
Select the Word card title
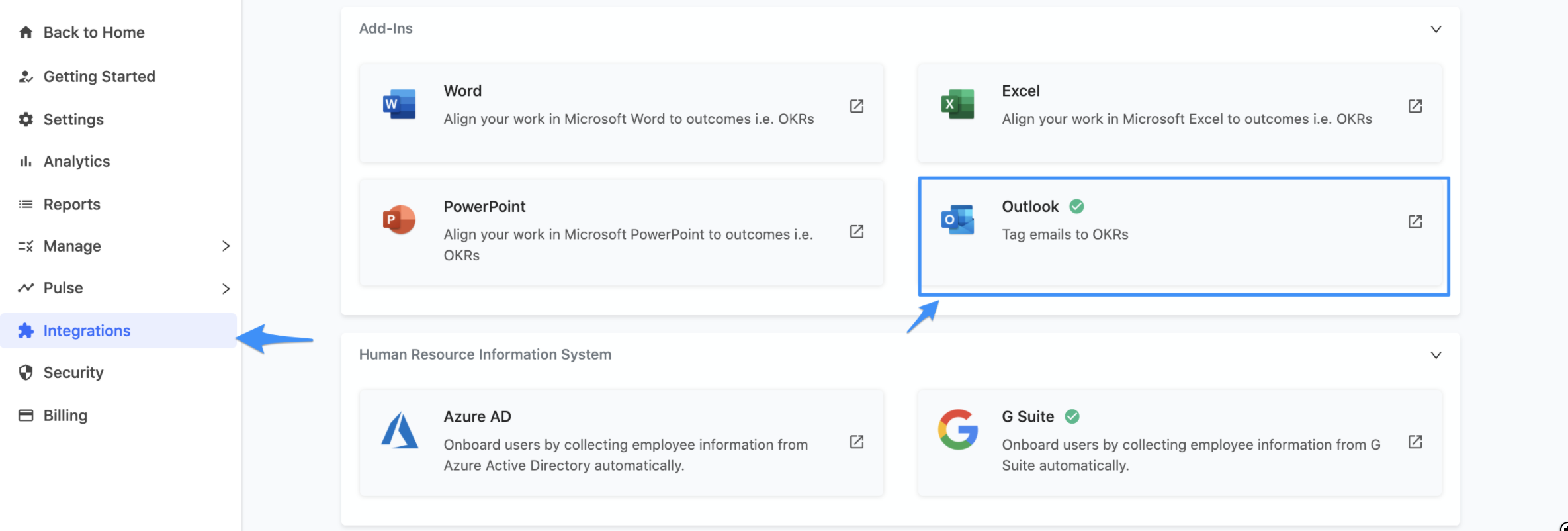click(462, 91)
